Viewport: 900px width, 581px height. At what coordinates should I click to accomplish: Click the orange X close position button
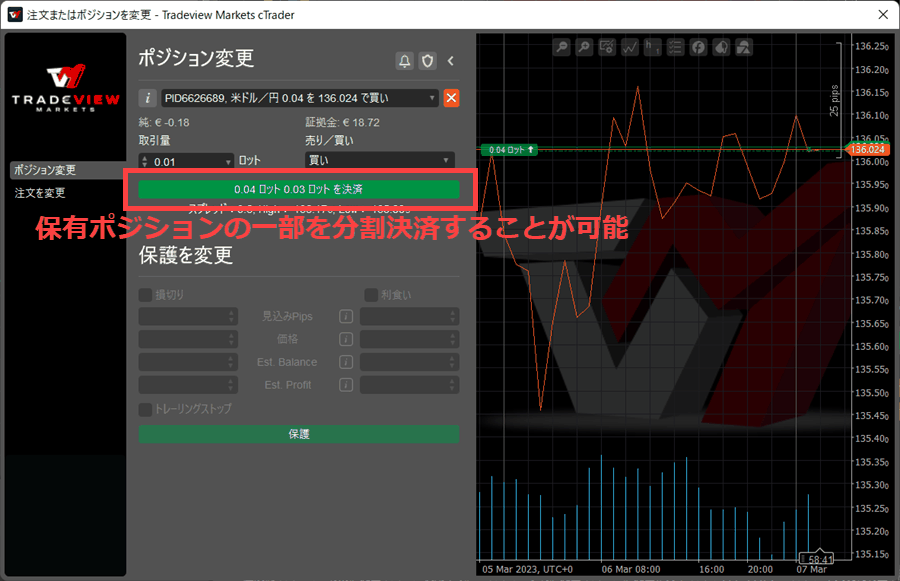point(451,98)
